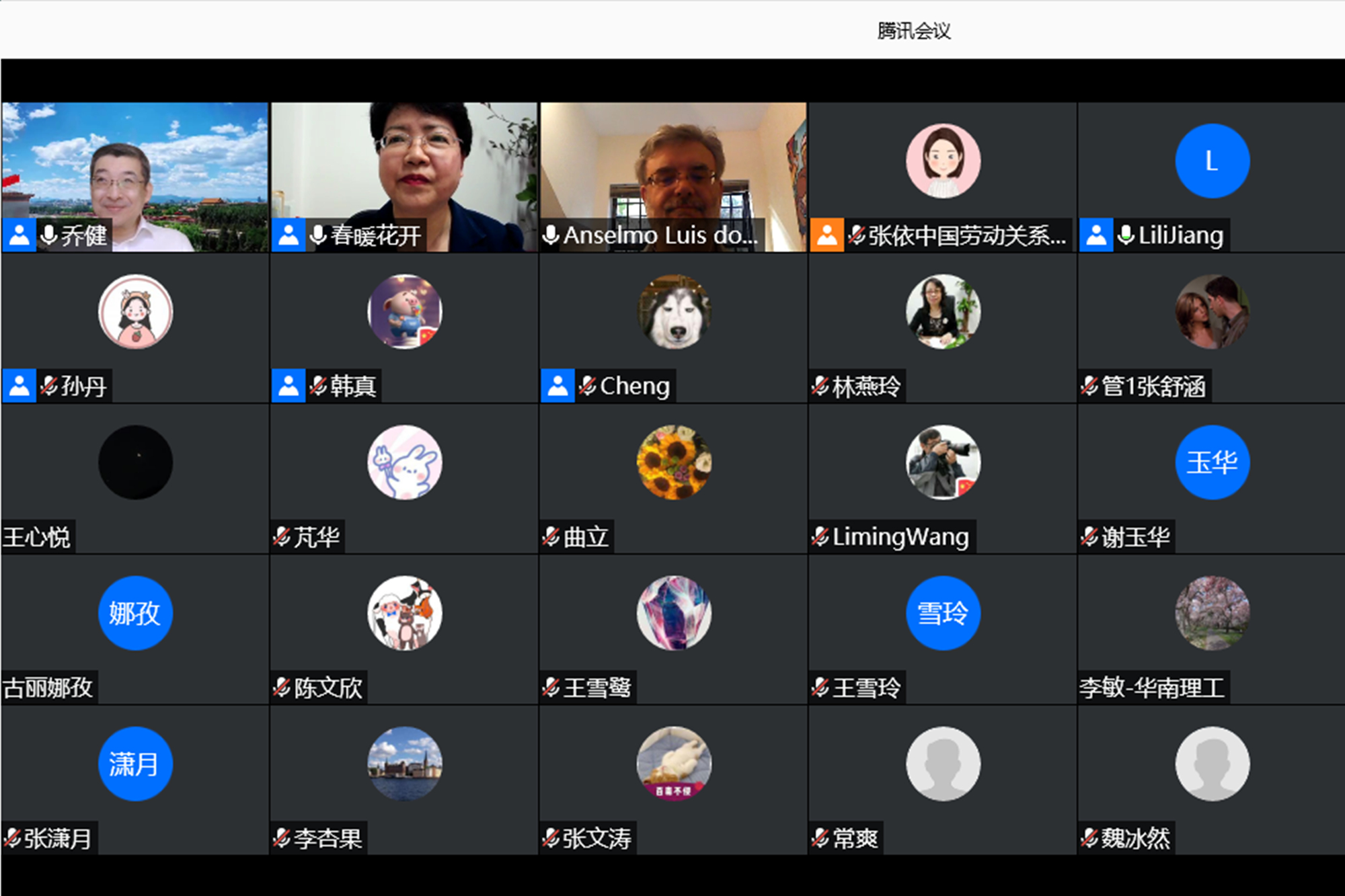The image size is (1345, 896).
Task: Click the orange user icon beside 张依中国劳动关系
Action: tap(827, 235)
